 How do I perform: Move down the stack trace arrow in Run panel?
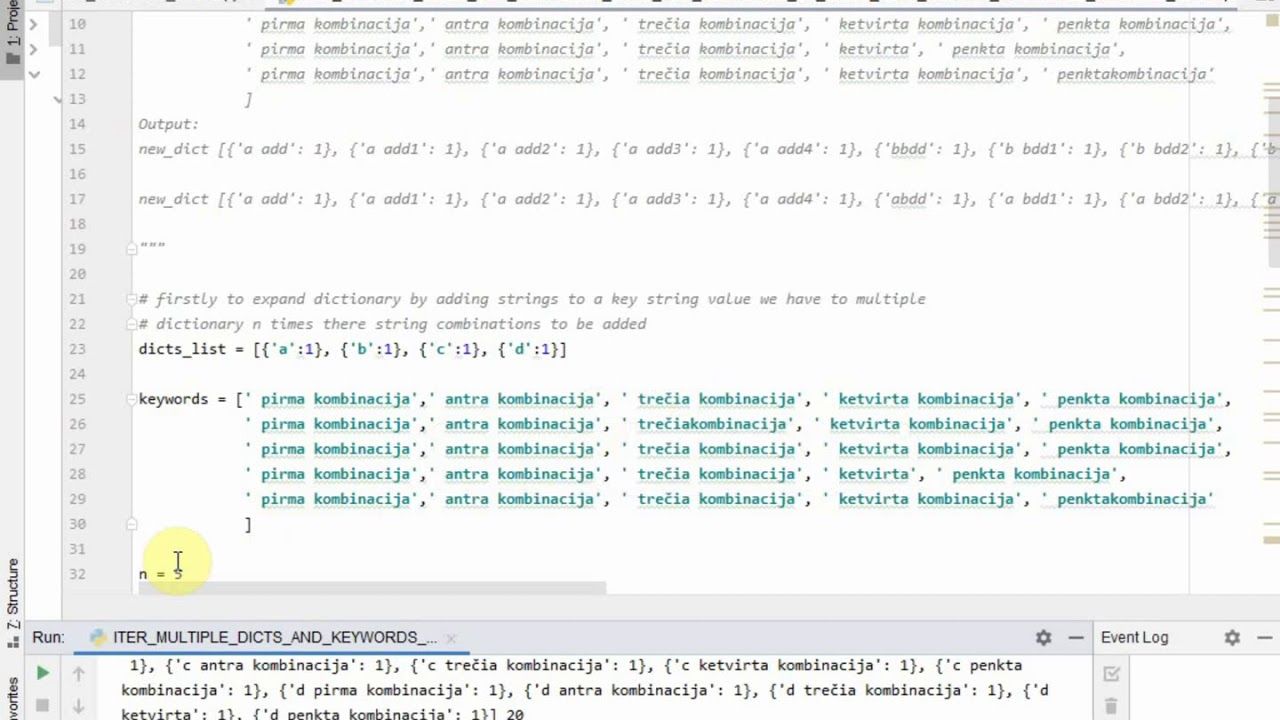tap(78, 706)
